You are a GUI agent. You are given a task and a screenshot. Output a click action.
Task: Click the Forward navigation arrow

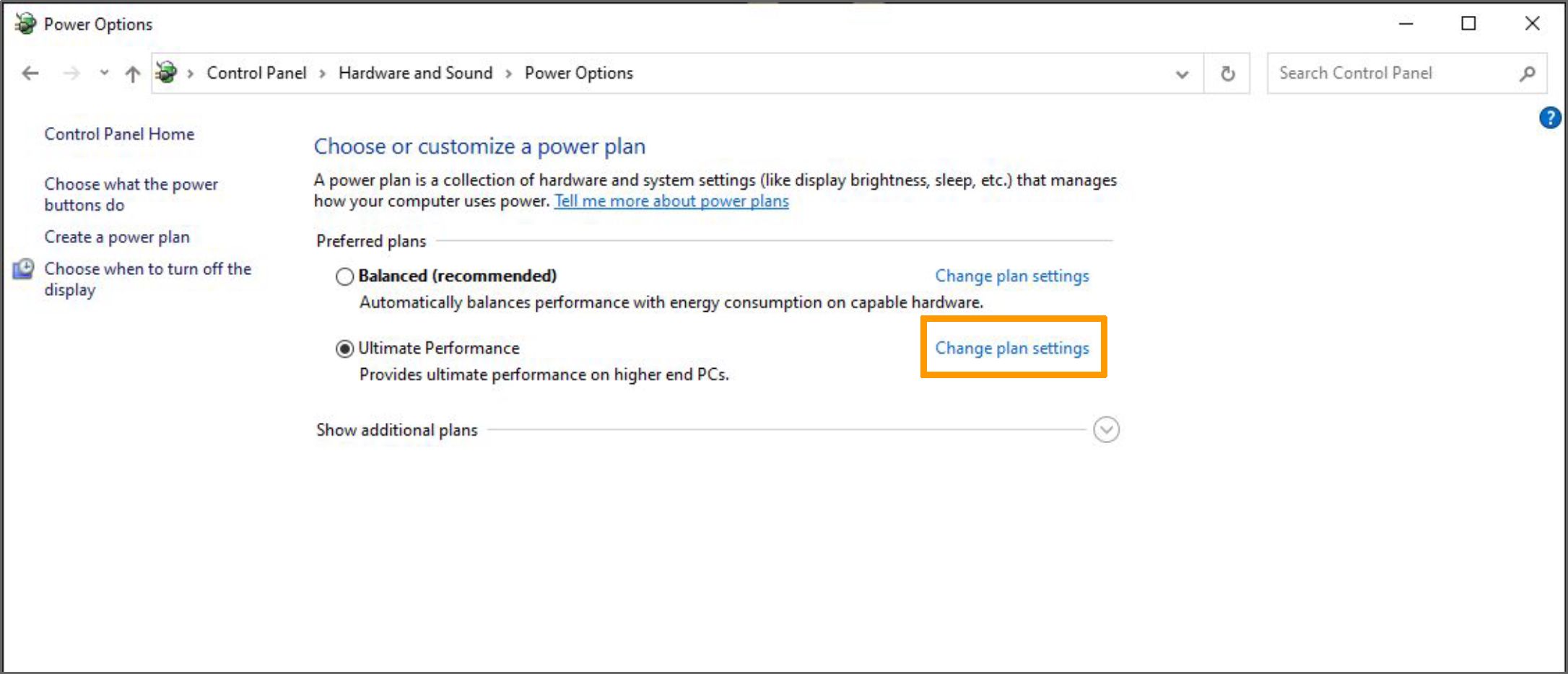pos(71,73)
